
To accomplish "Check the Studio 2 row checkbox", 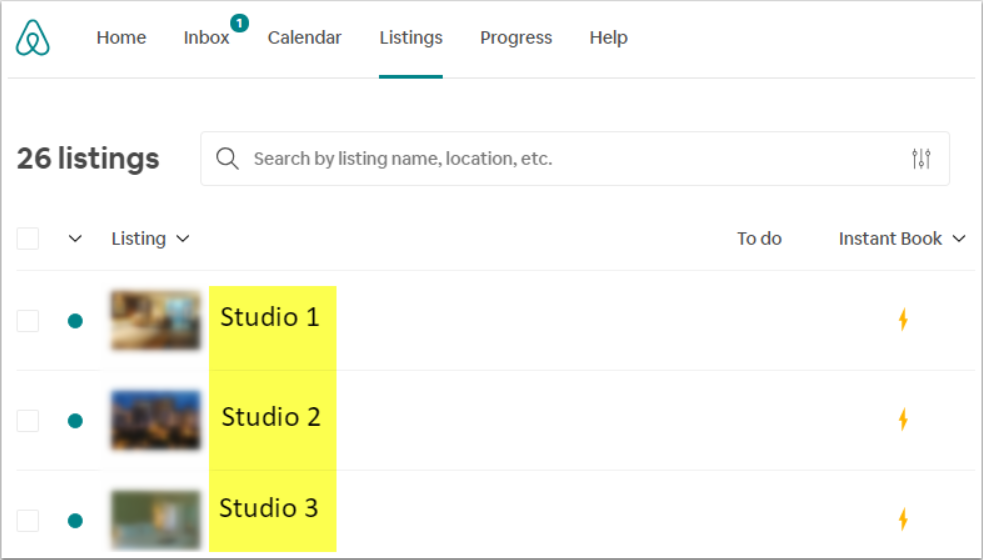I will (x=28, y=421).
